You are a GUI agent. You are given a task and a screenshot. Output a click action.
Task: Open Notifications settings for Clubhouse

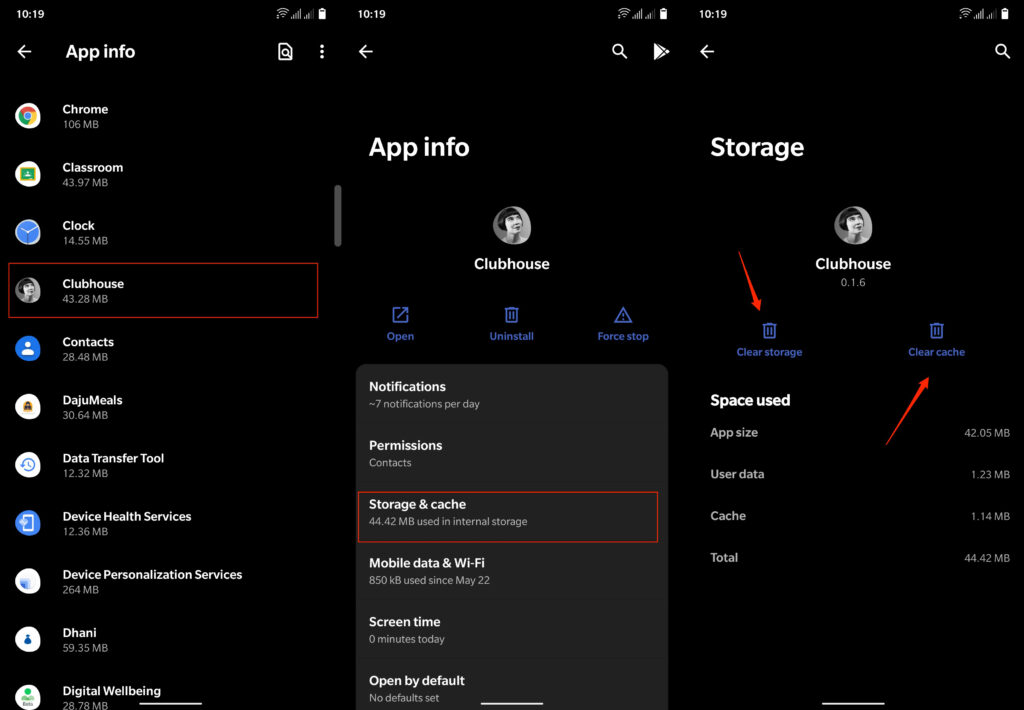pyautogui.click(x=512, y=395)
